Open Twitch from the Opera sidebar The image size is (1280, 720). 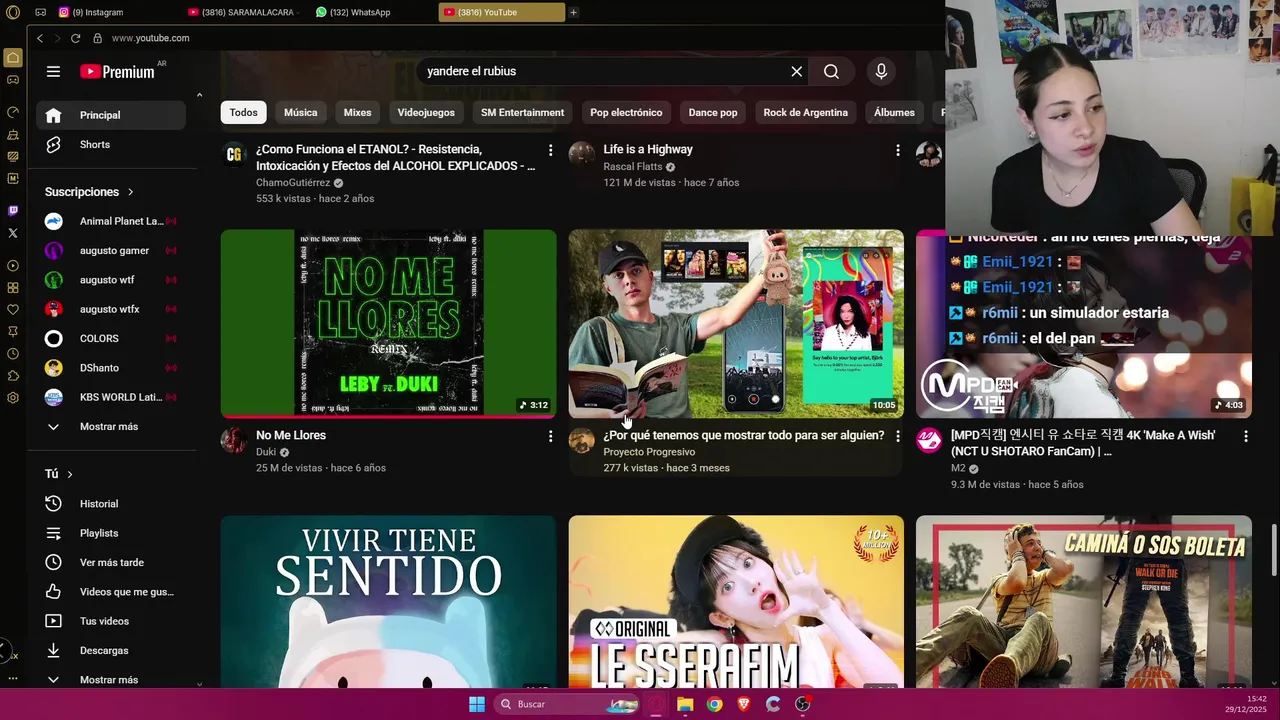pyautogui.click(x=13, y=211)
